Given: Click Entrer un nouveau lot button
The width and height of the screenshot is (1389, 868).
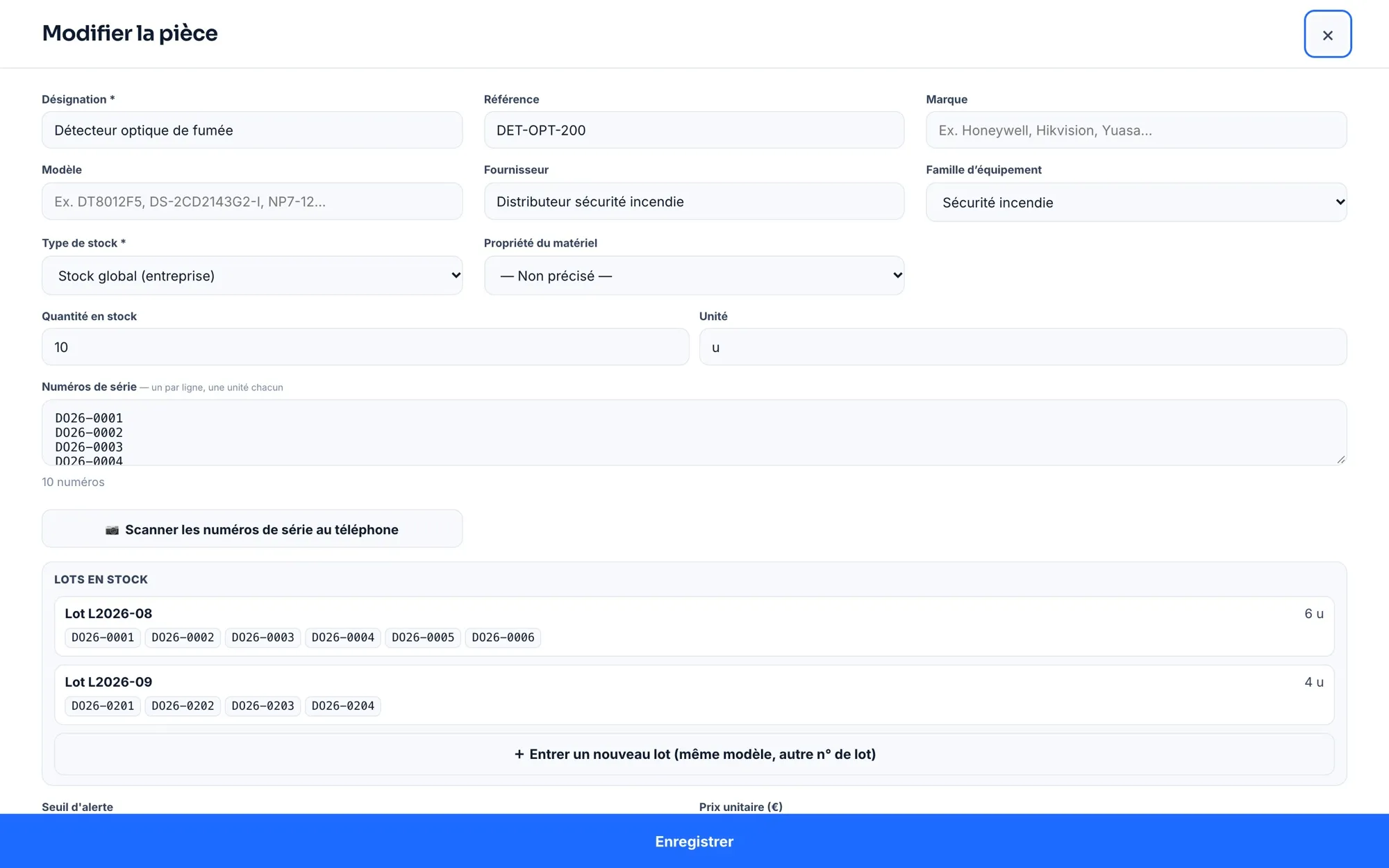Looking at the screenshot, I should tap(694, 754).
